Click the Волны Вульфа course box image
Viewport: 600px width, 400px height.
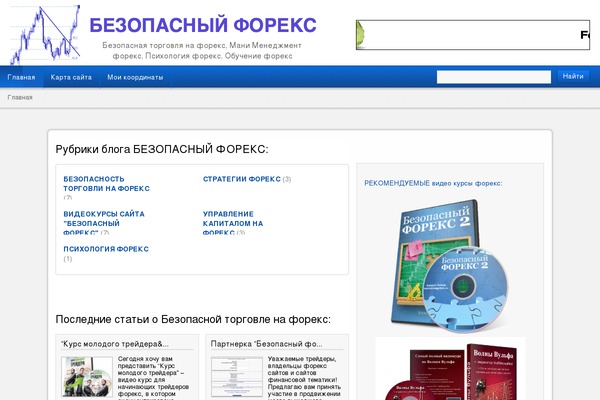(450, 371)
